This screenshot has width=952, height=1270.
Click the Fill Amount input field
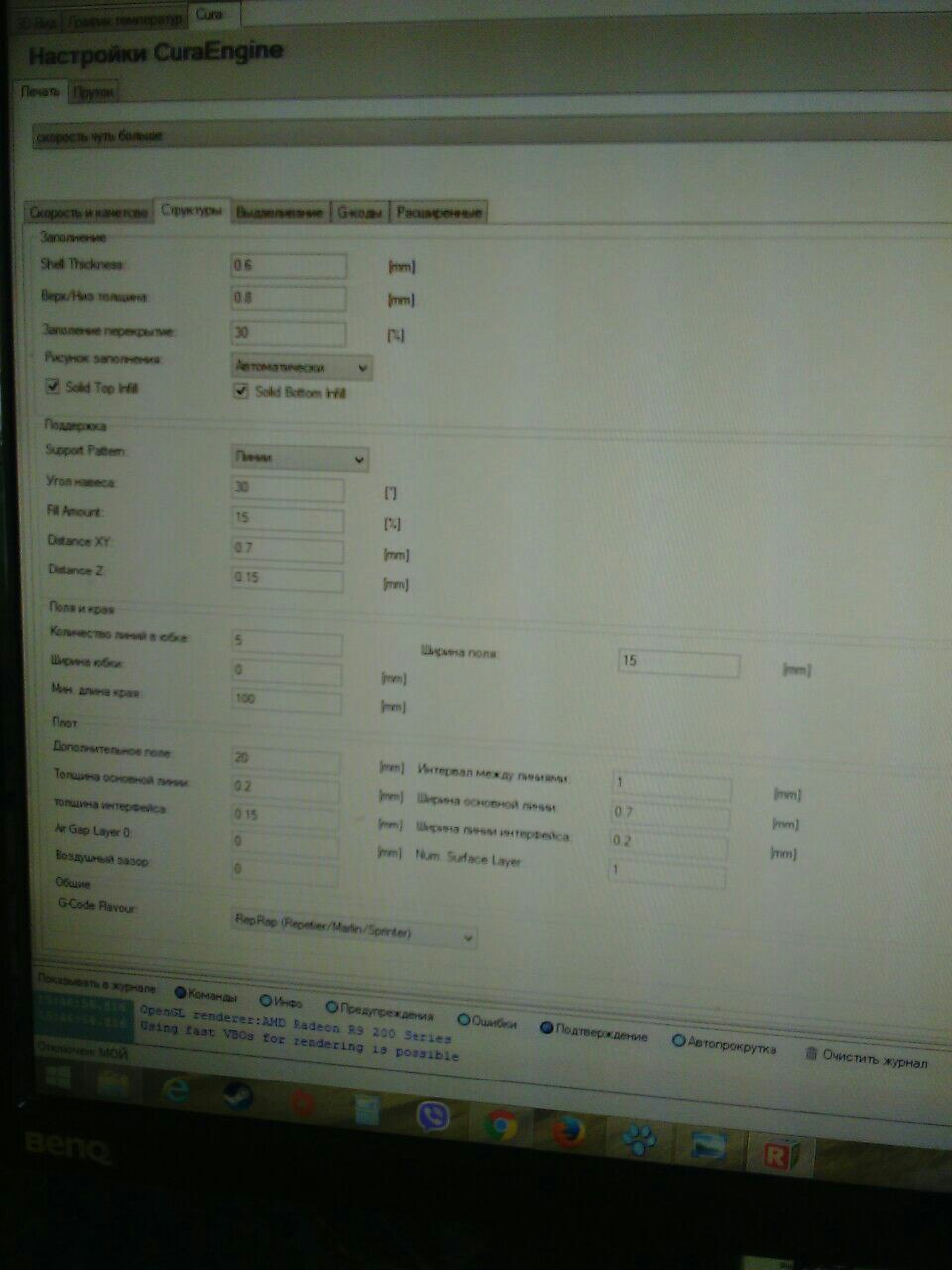[288, 518]
